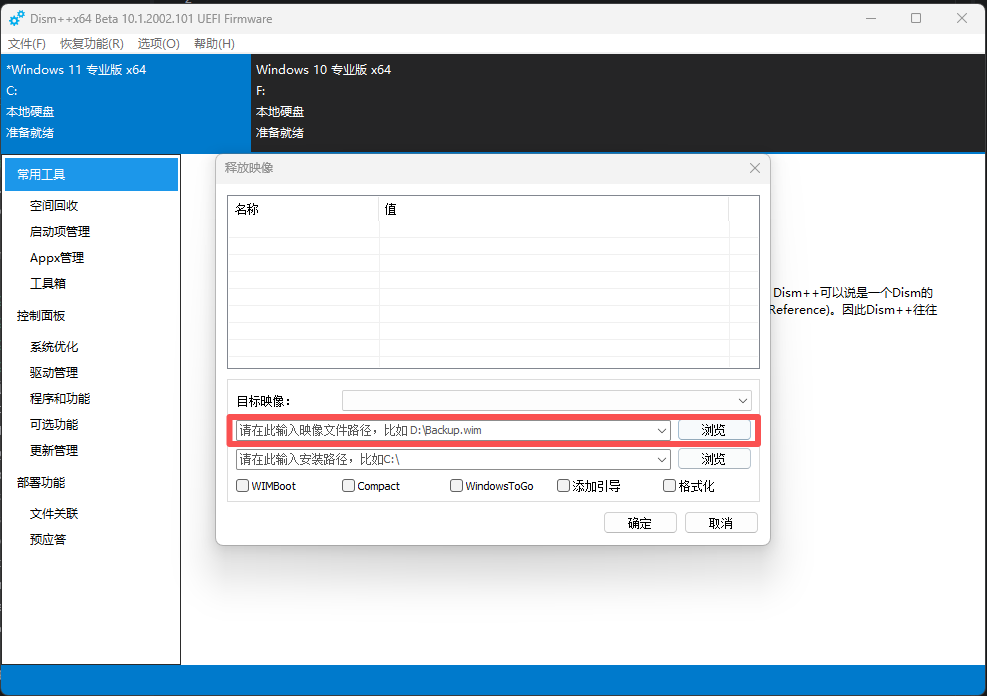Open 更新管理 in the sidebar
Viewport: 987px width, 696px height.
point(54,451)
